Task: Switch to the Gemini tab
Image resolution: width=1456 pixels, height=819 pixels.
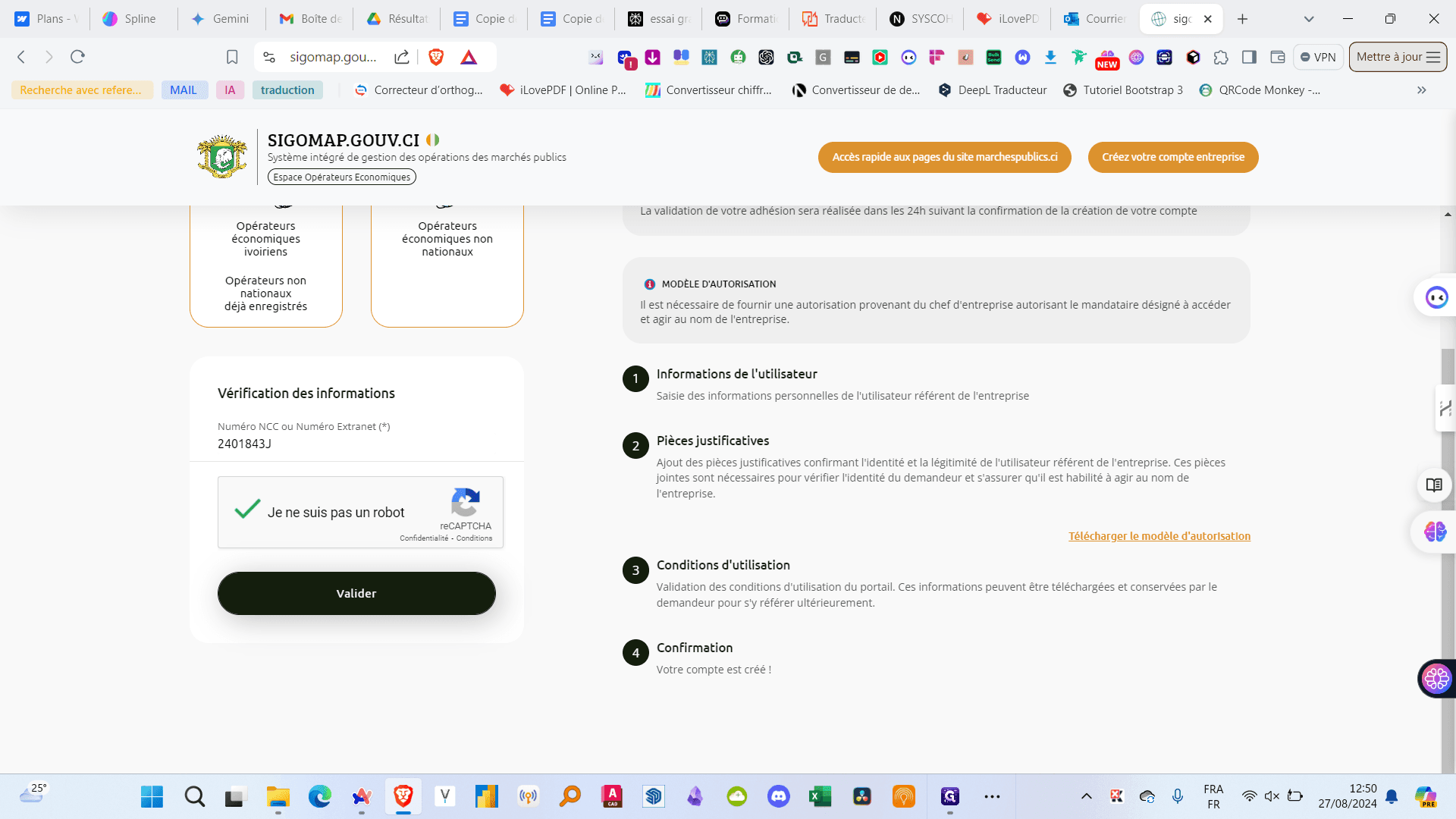Action: (220, 19)
